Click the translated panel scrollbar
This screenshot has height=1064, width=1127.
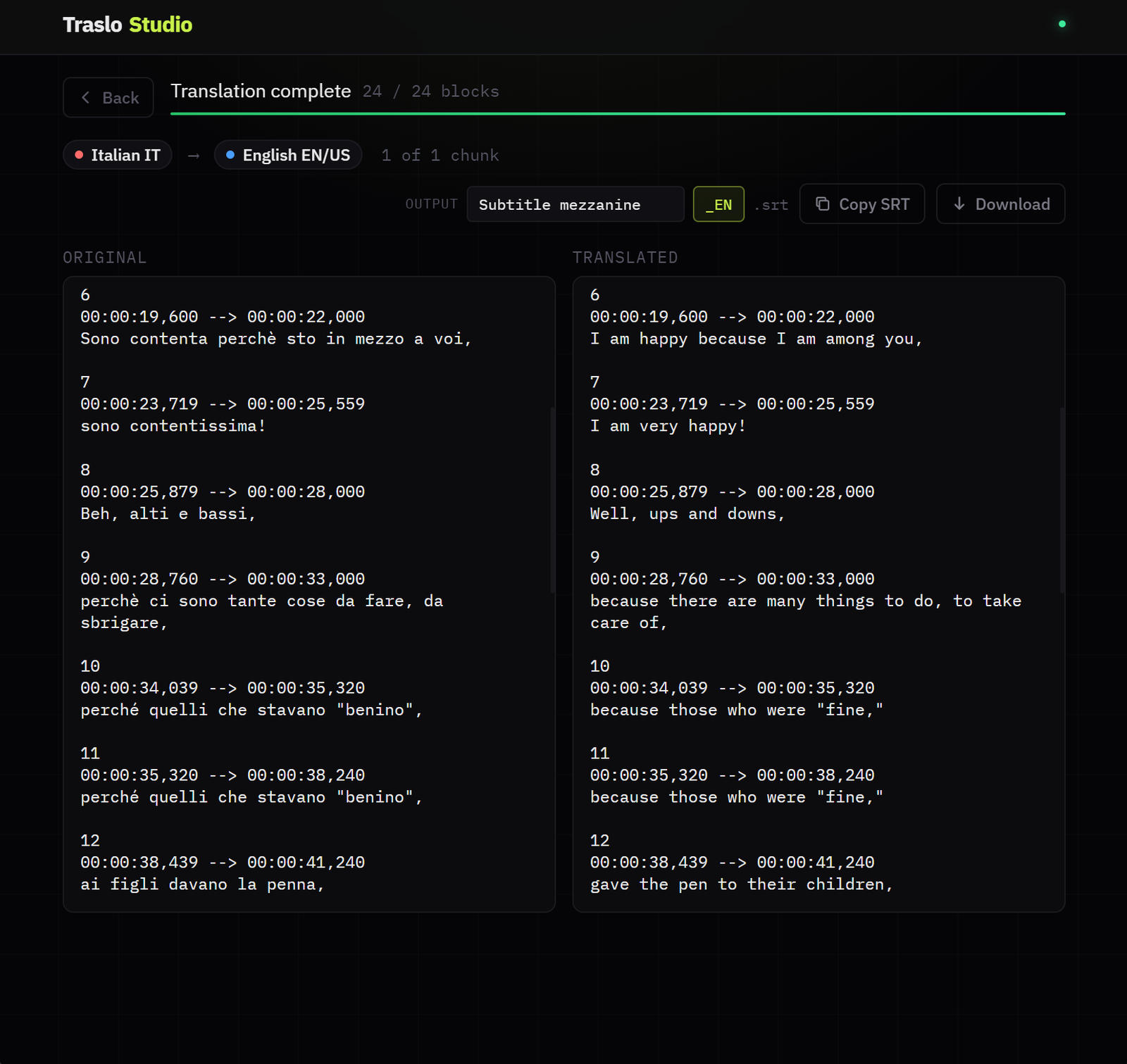click(x=1062, y=500)
